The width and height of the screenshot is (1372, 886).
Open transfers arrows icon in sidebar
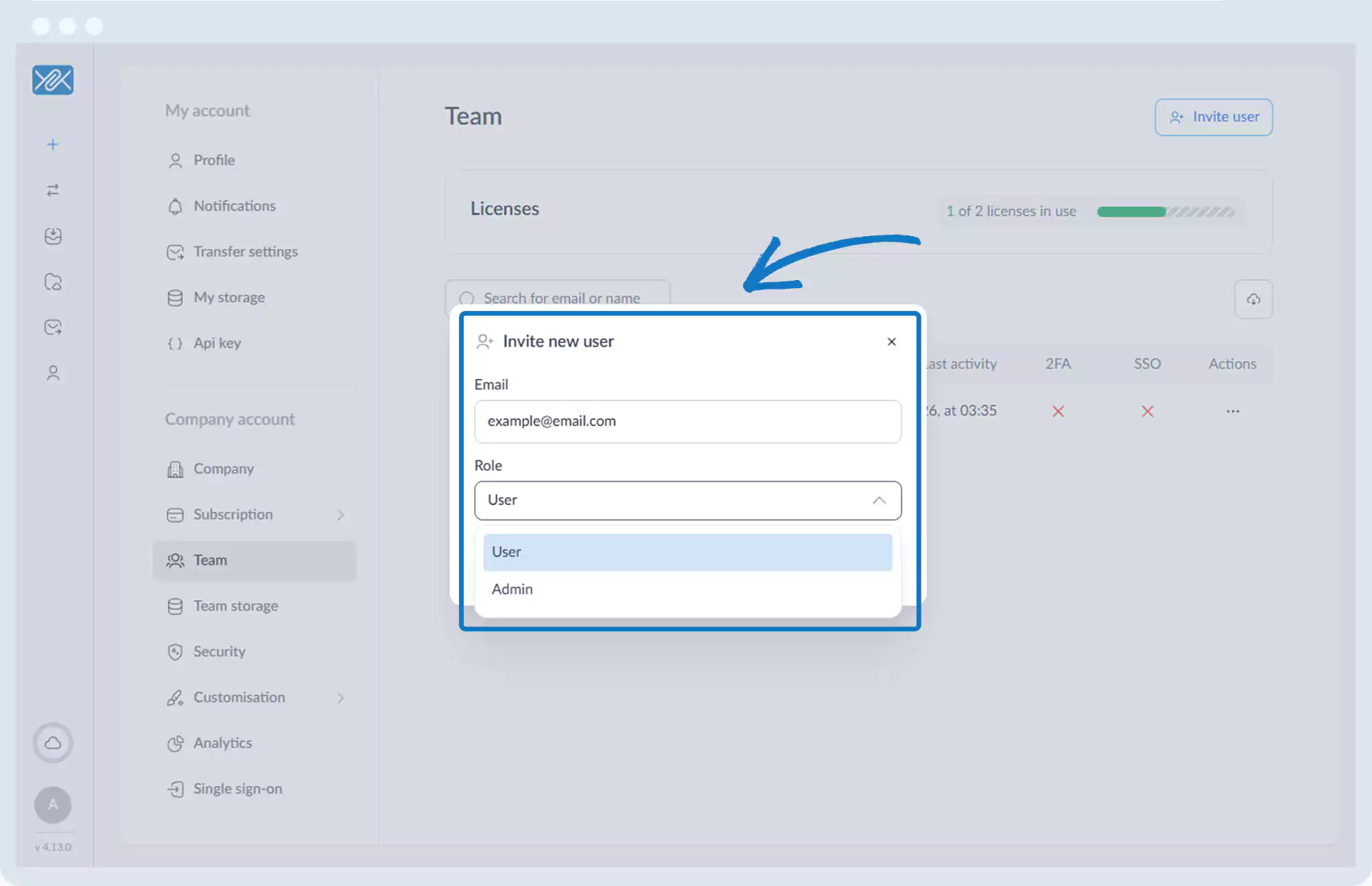point(53,190)
